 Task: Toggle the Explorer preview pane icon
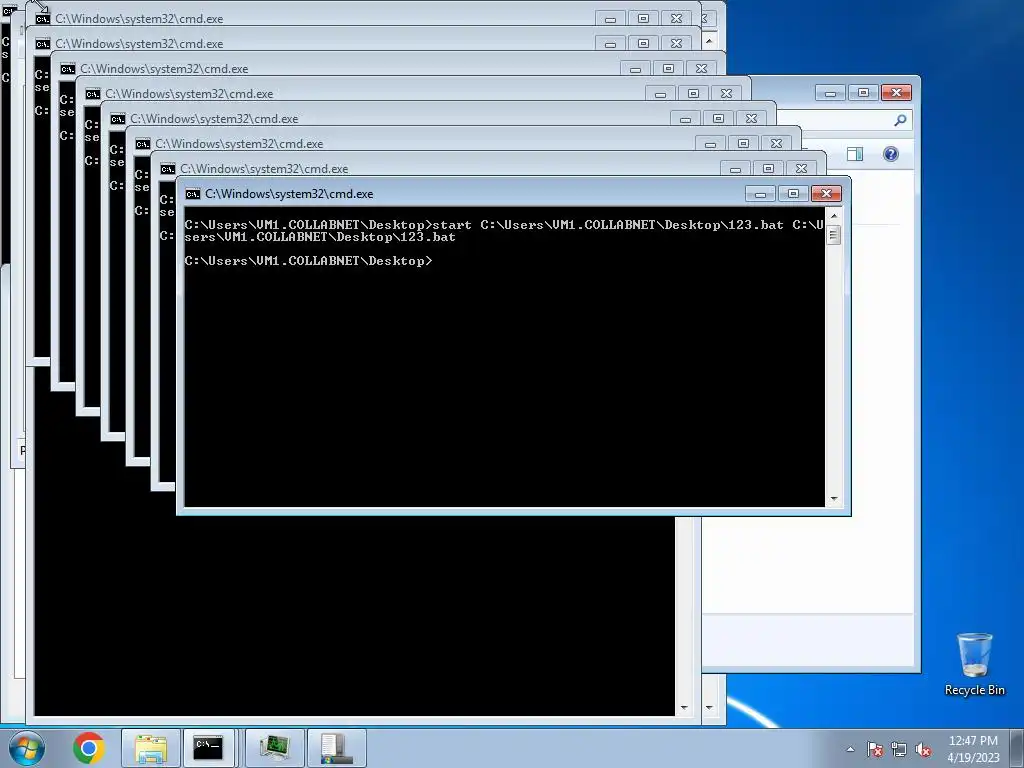tap(854, 154)
